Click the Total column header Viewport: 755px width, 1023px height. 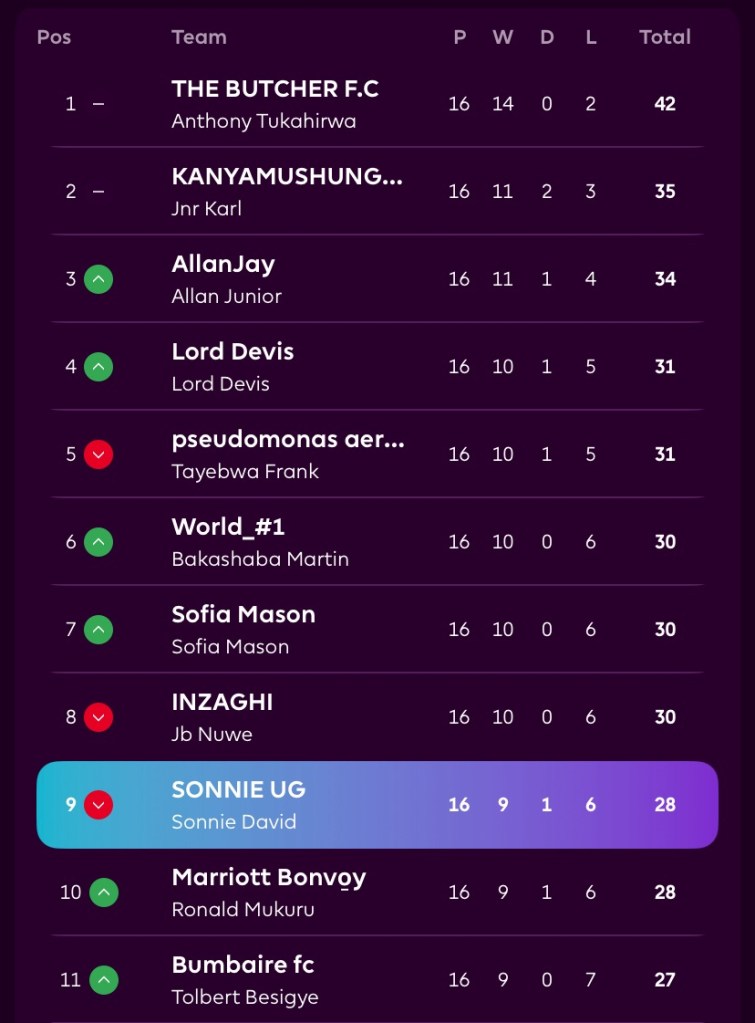coord(665,37)
